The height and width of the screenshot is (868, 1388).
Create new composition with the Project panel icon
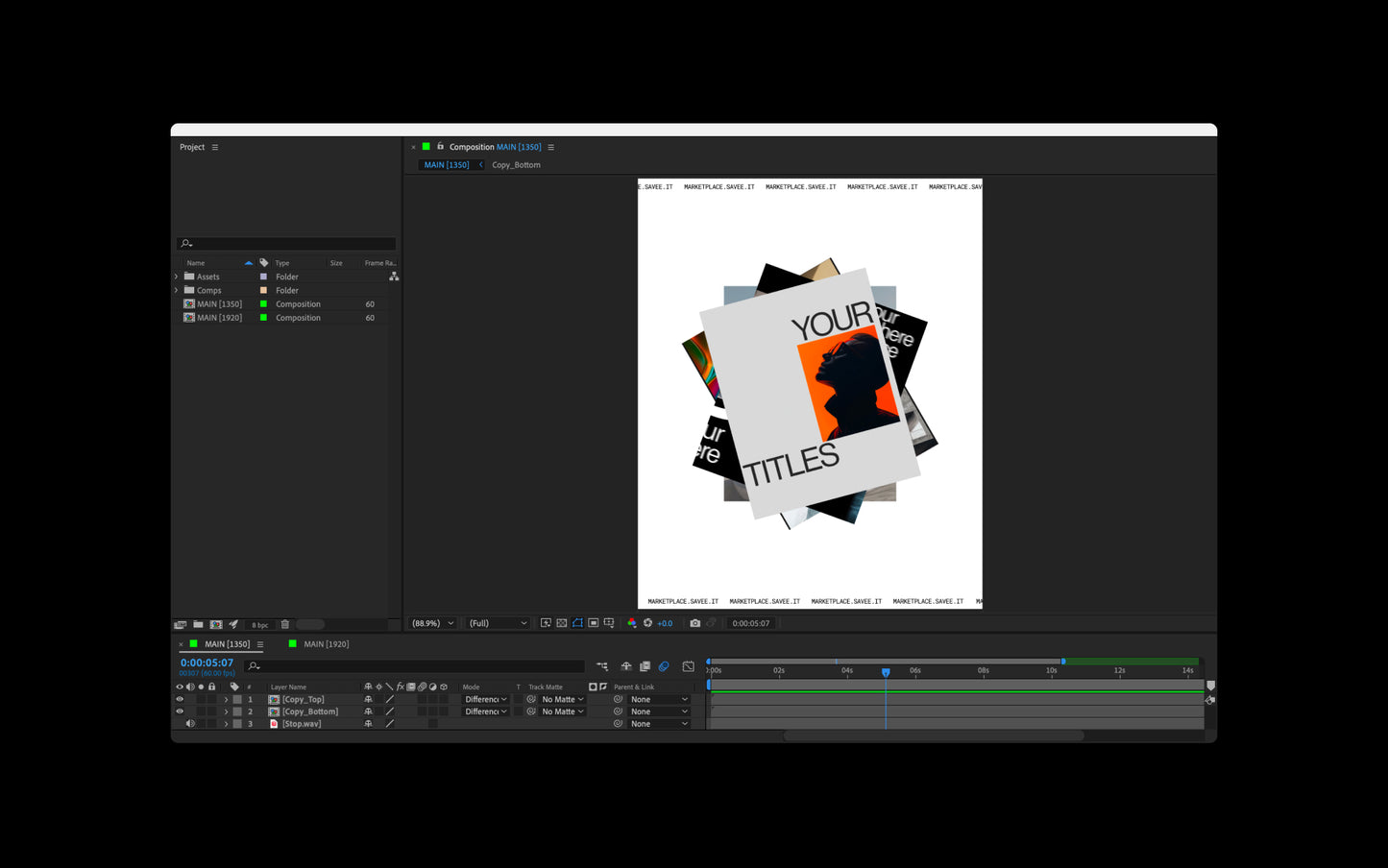pyautogui.click(x=216, y=624)
